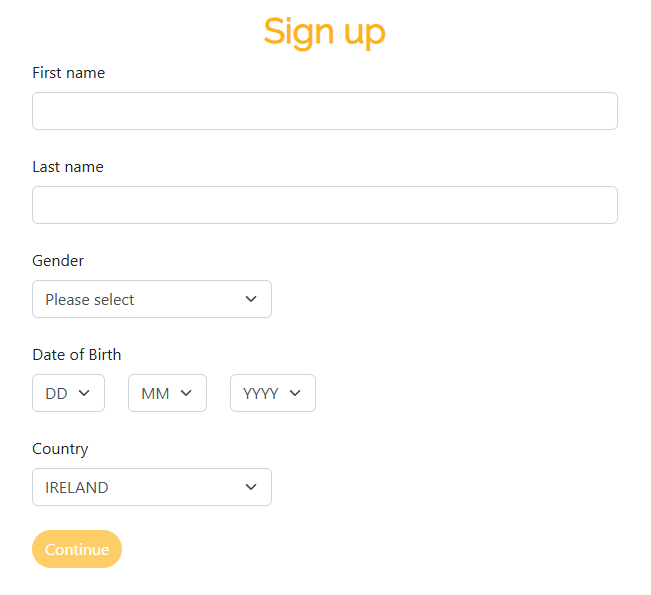Viewport: 651px width, 595px height.
Task: Click the Last name label
Action: 68,167
